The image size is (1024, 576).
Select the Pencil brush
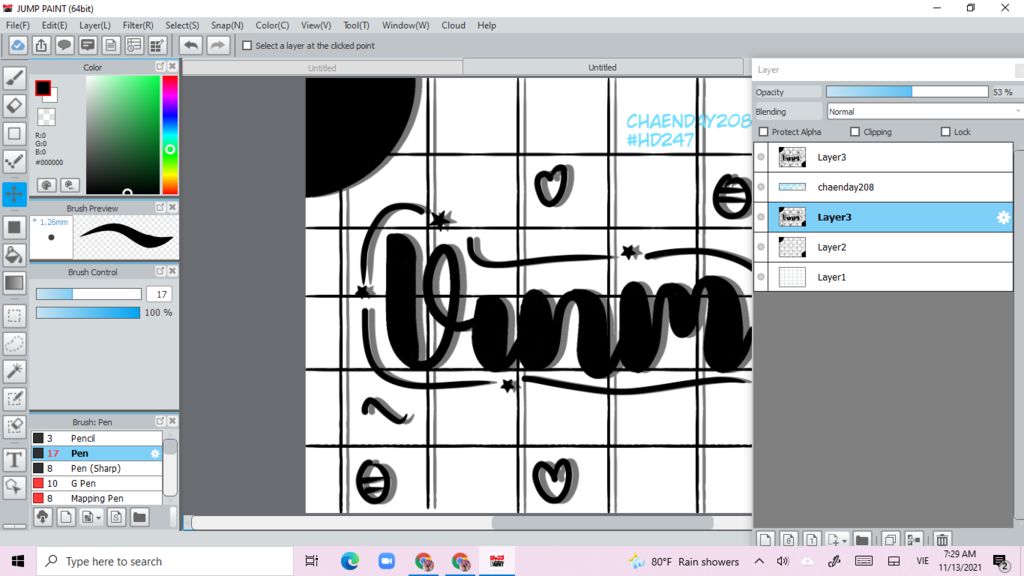click(x=97, y=438)
